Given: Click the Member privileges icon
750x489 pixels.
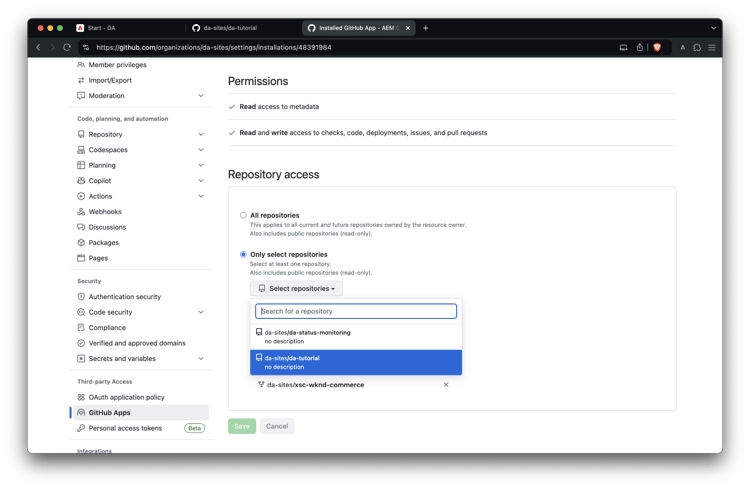Looking at the screenshot, I should click(x=81, y=65).
